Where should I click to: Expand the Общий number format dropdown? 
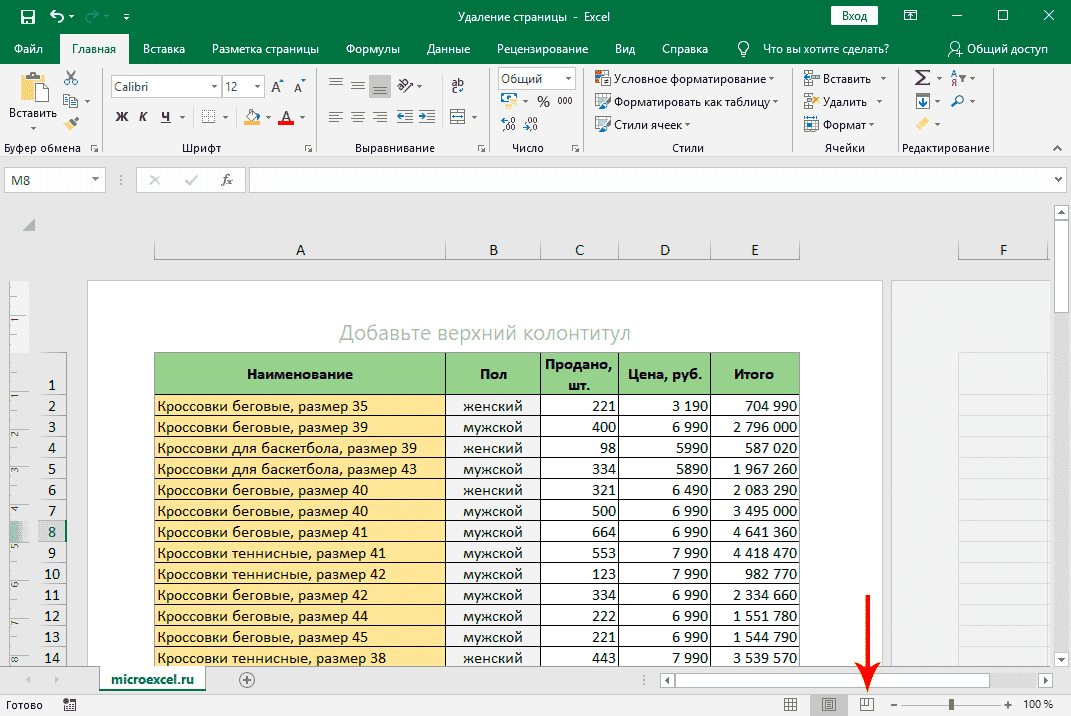[568, 79]
